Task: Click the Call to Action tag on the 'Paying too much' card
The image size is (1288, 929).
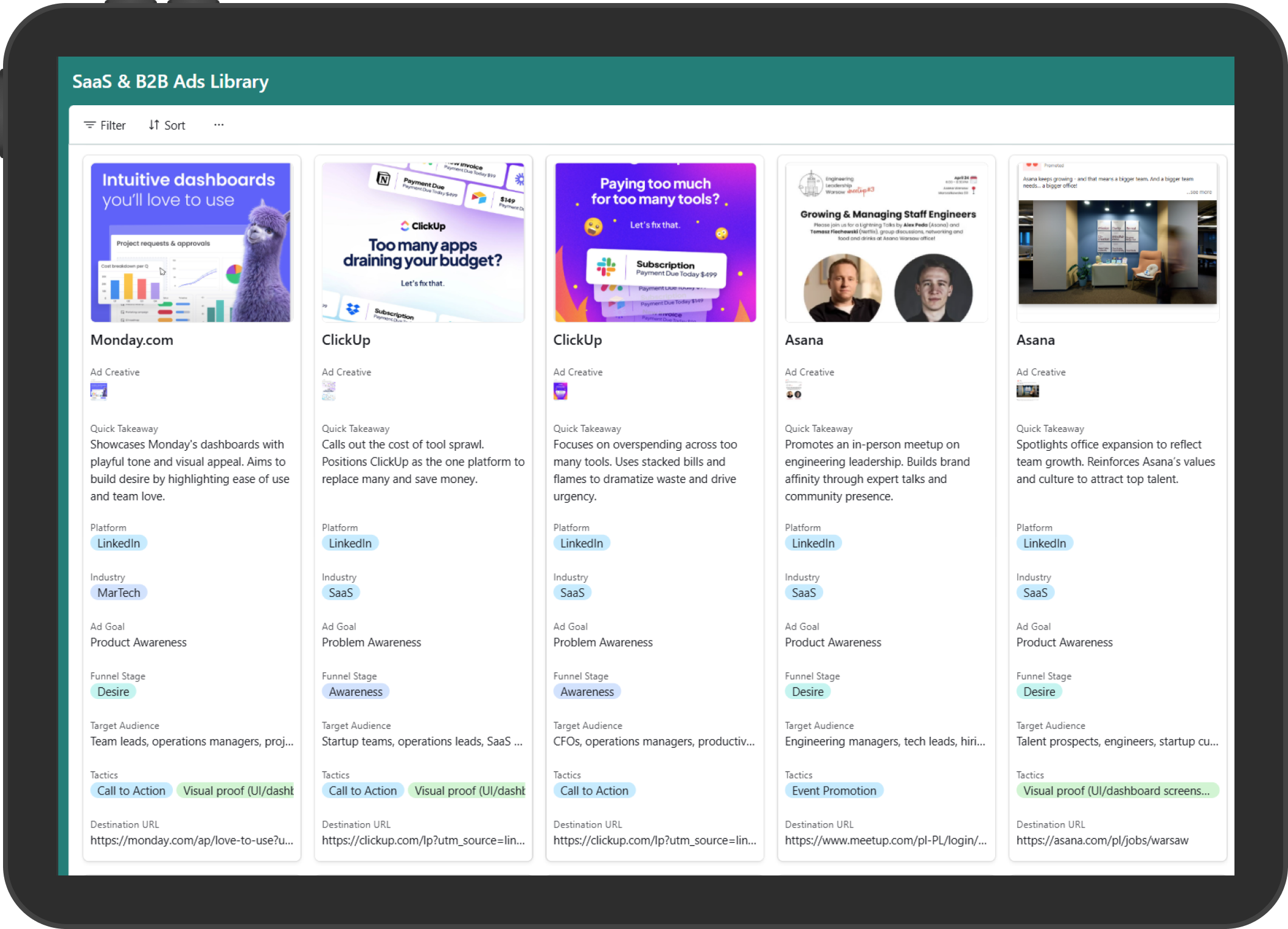Action: tap(594, 791)
